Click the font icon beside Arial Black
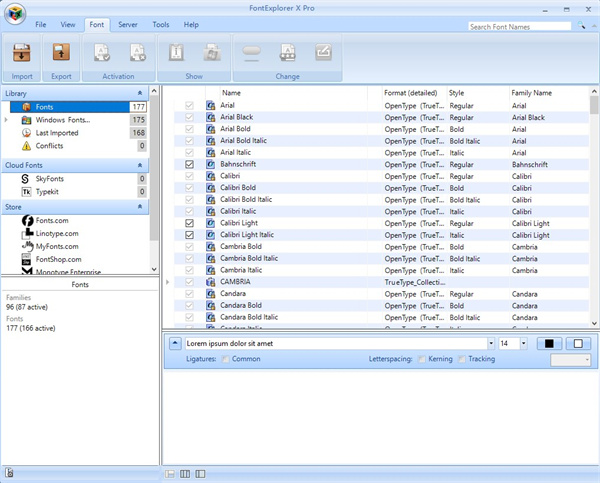This screenshot has width=600, height=483. 211,117
